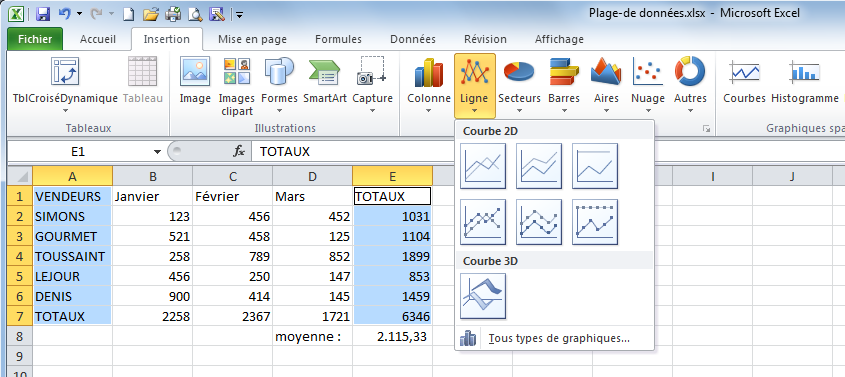Select the Février header cell
The width and height of the screenshot is (845, 377).
click(x=232, y=196)
